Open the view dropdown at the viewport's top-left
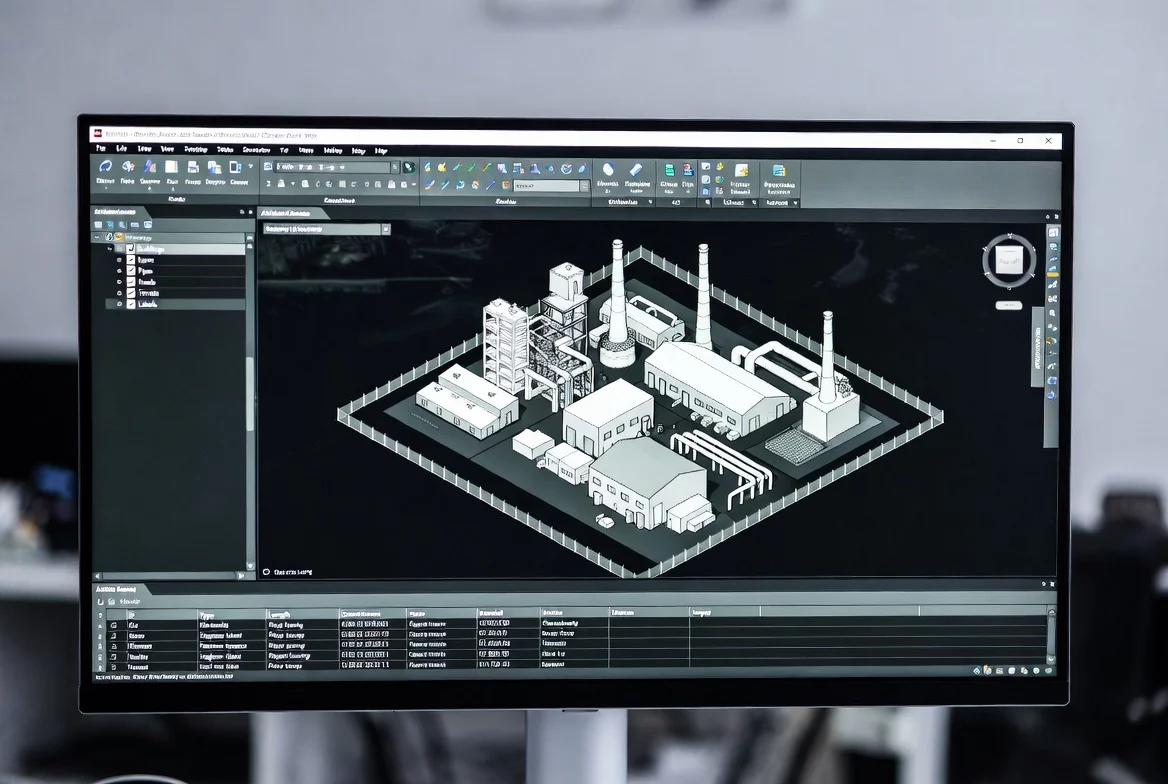 click(x=326, y=229)
